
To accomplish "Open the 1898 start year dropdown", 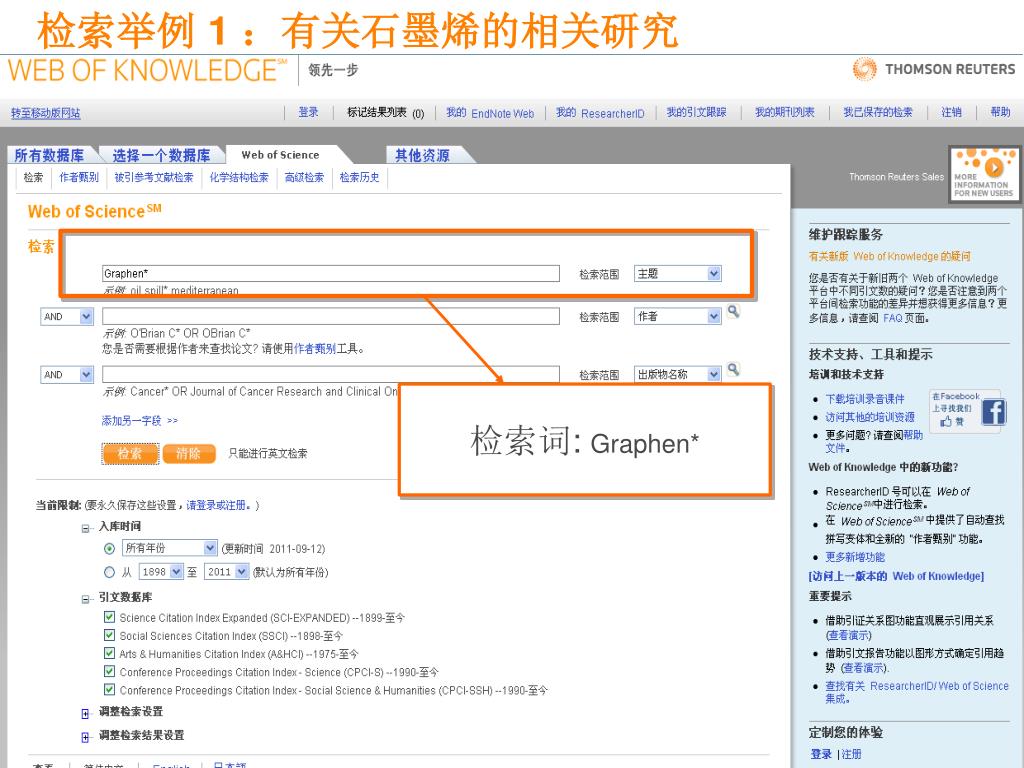I will [x=161, y=572].
